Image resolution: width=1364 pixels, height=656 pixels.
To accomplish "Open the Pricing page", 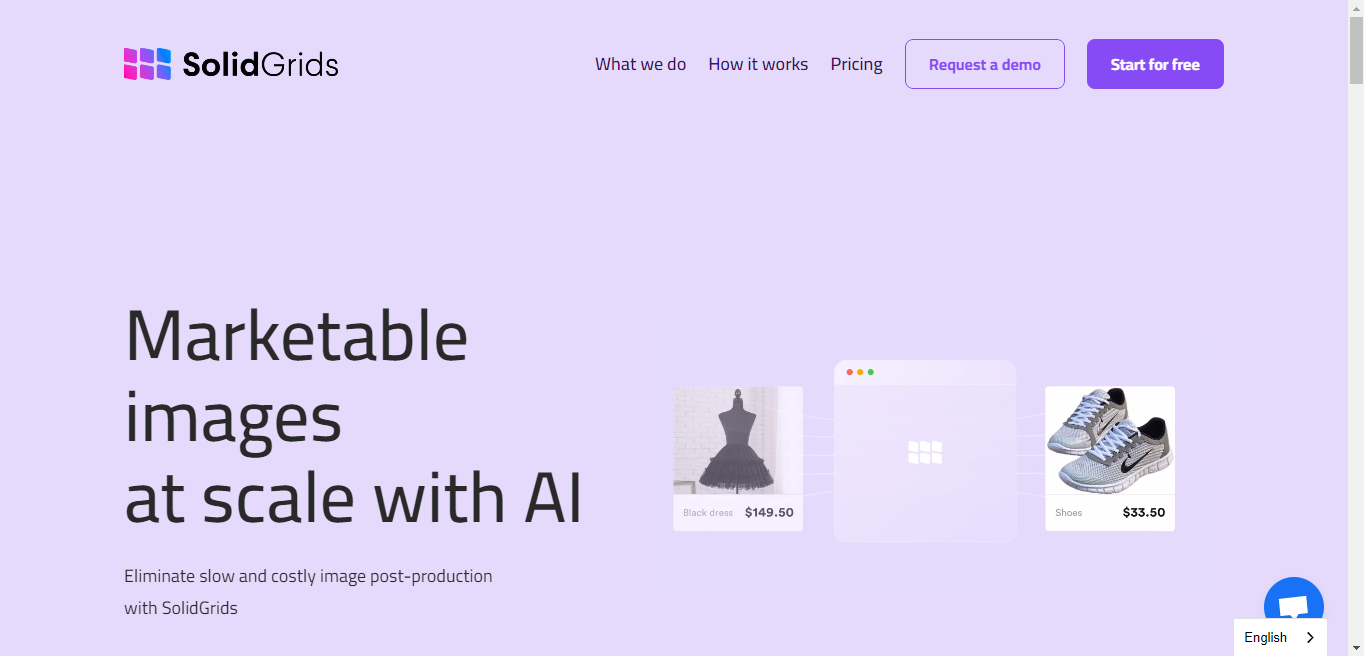I will (x=856, y=65).
